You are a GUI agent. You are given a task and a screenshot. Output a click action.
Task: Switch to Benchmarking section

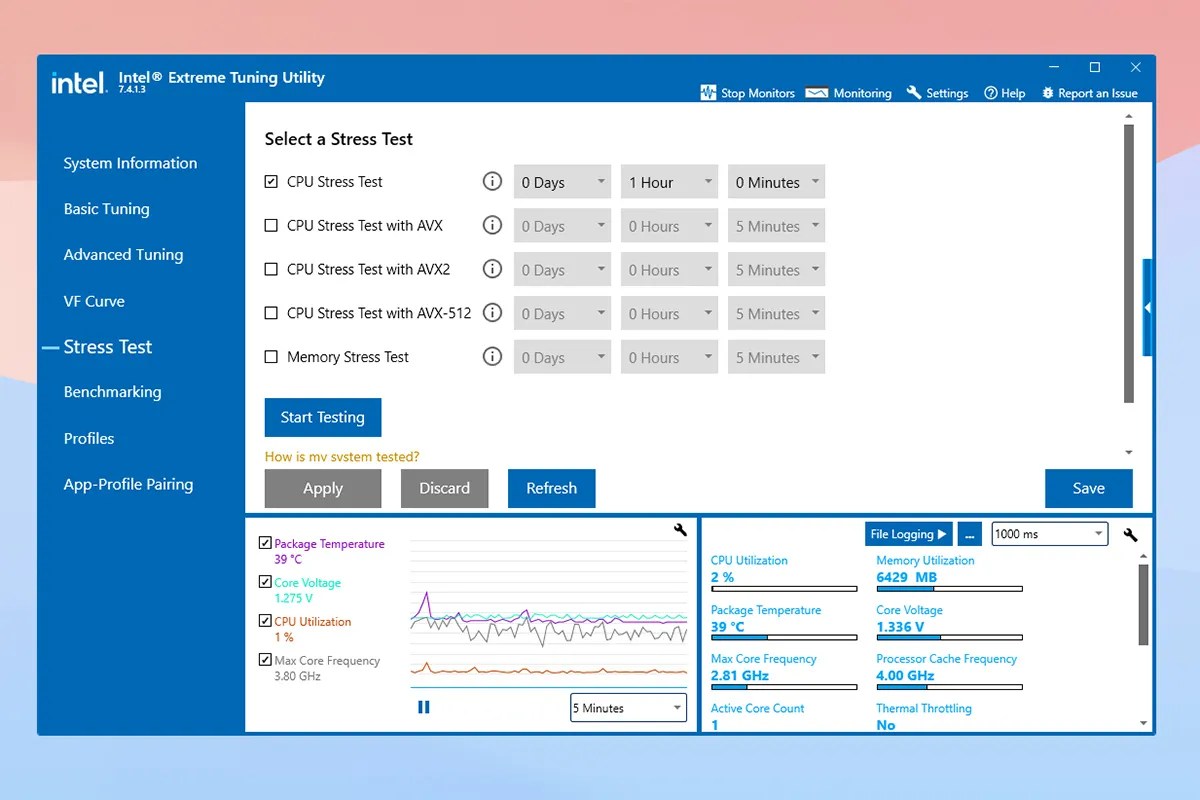coord(112,392)
